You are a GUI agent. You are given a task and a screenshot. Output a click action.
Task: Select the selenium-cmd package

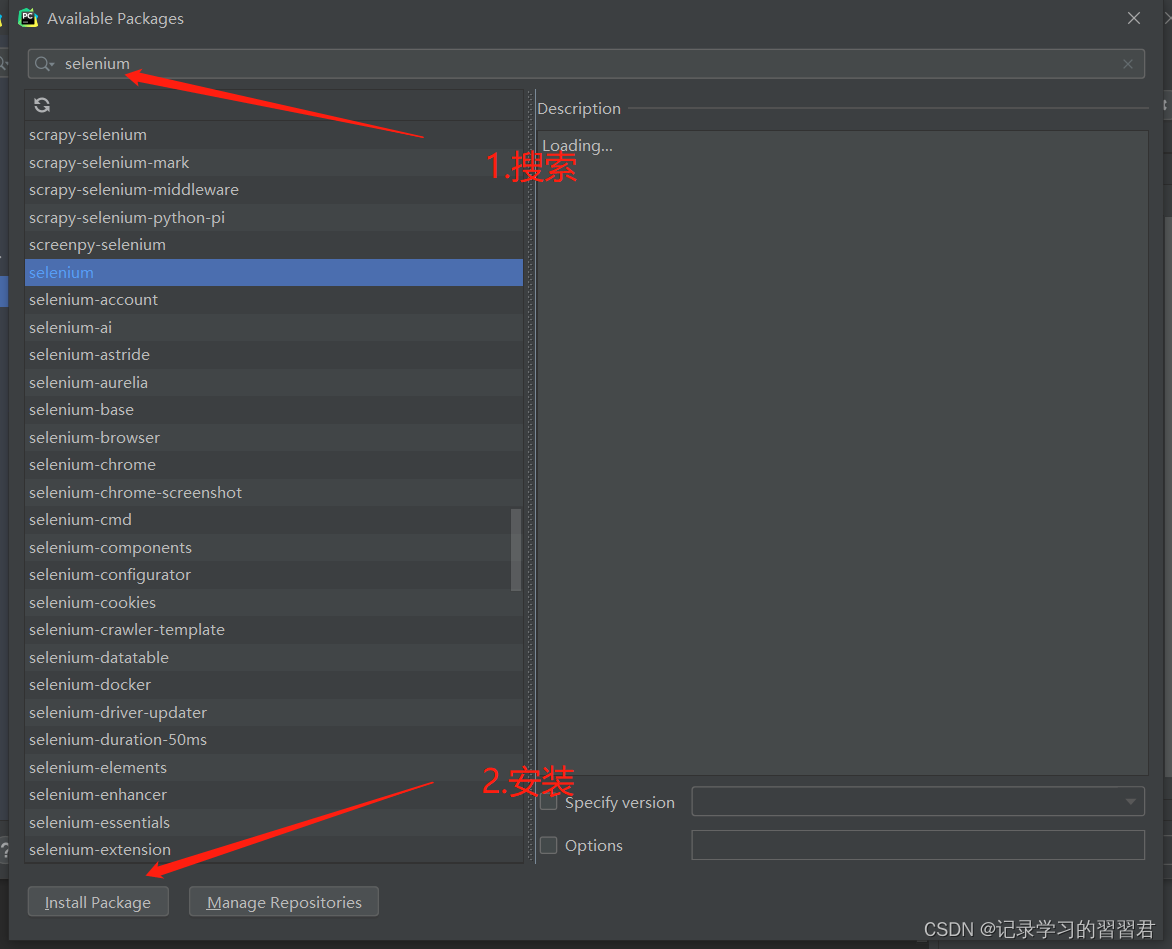274,520
